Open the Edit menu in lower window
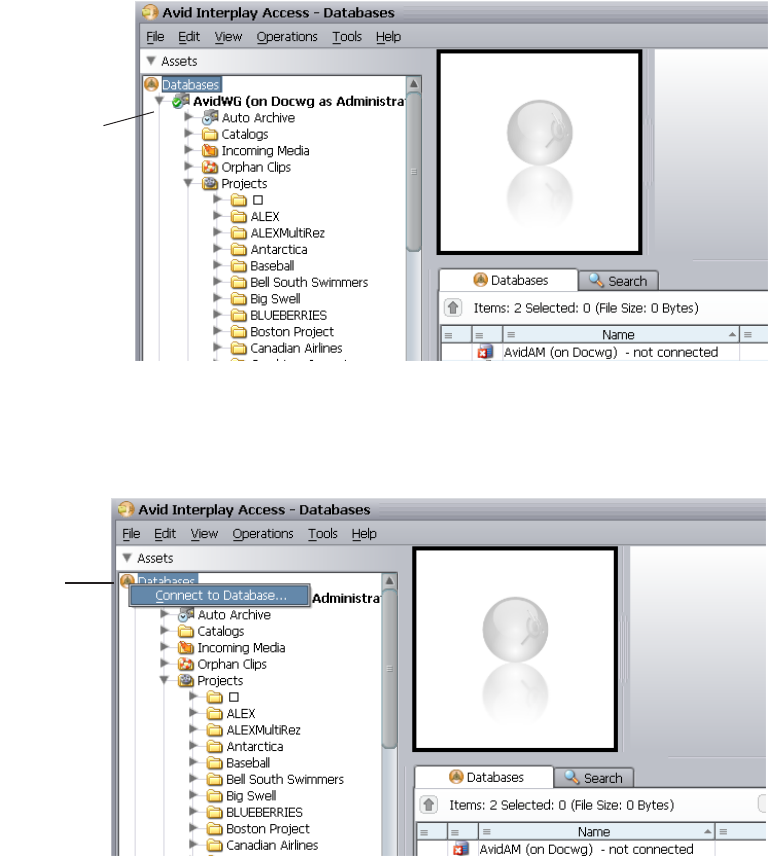Image resolution: width=770 pixels, height=858 pixels. 165,534
